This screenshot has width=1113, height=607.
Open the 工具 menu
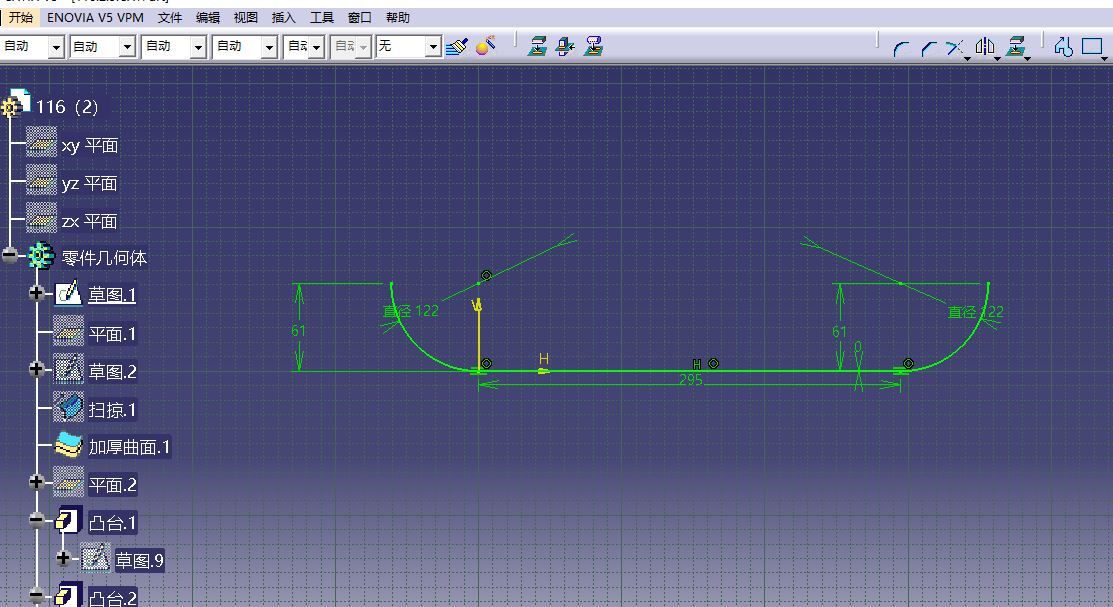pos(322,17)
